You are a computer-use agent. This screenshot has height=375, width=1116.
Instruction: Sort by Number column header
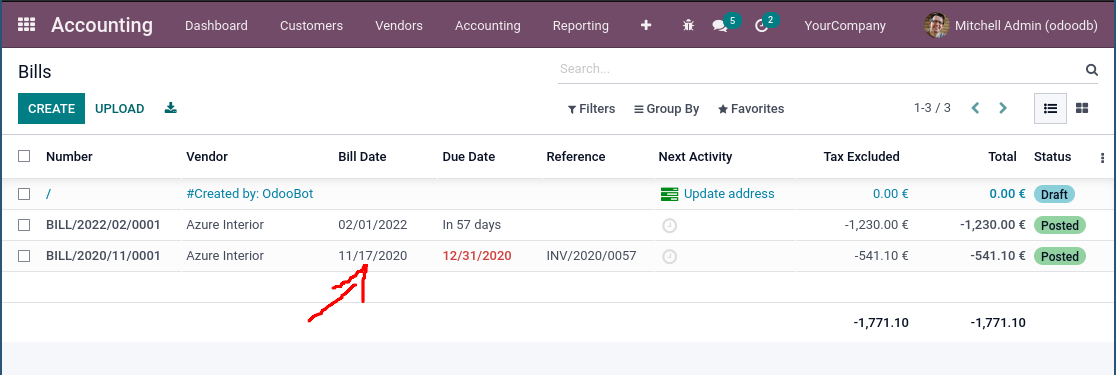pyautogui.click(x=69, y=157)
